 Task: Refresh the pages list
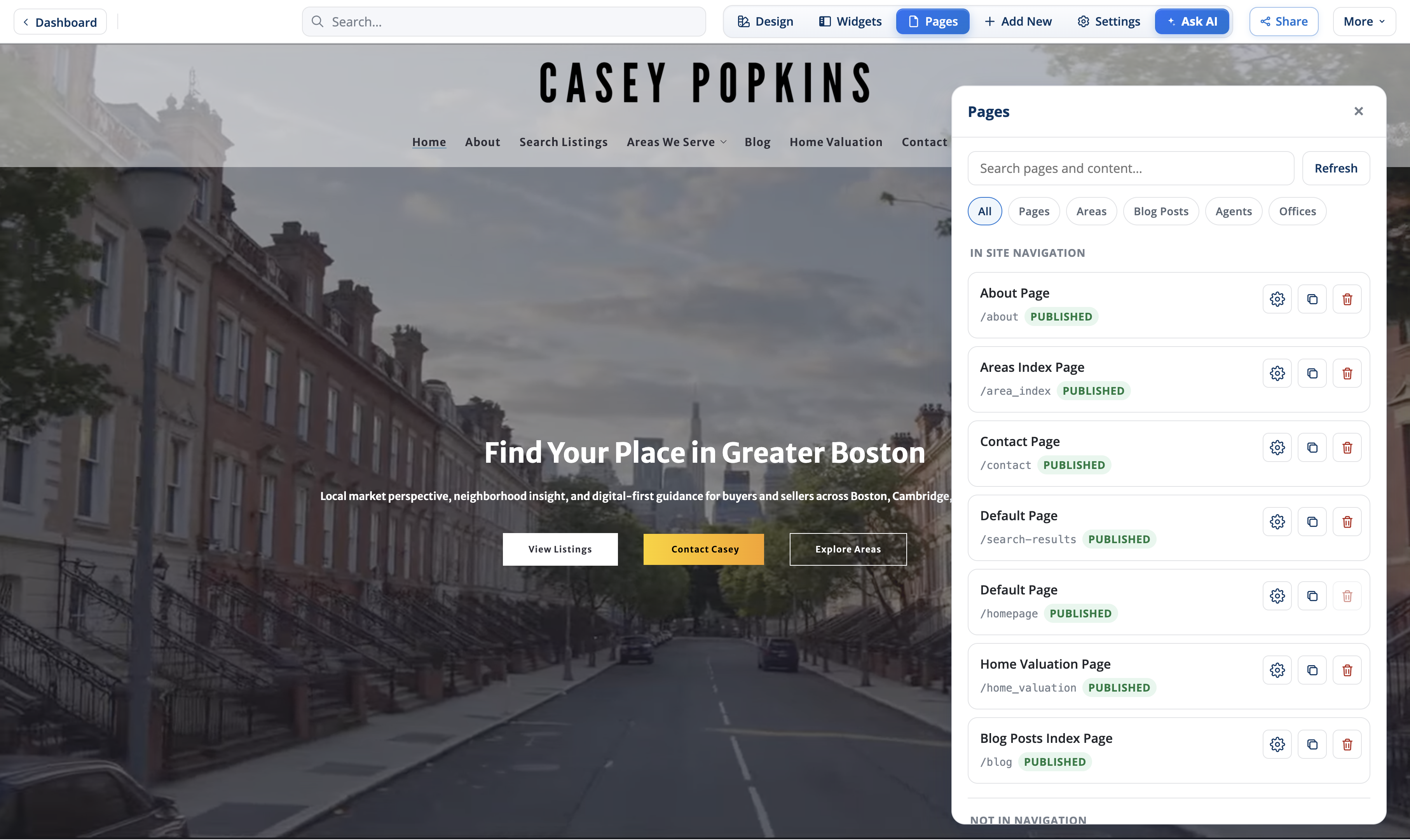pyautogui.click(x=1336, y=168)
